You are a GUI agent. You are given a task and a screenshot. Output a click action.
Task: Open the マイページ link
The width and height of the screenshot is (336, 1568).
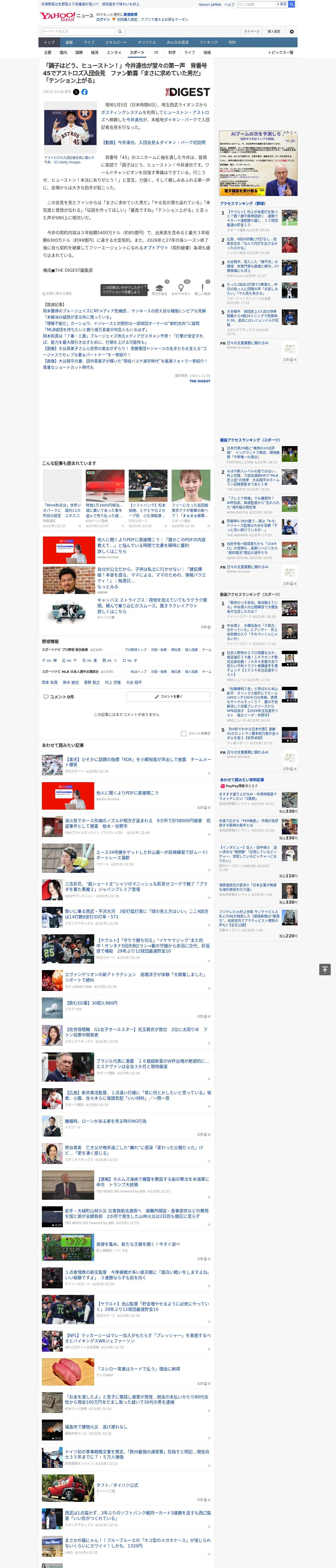[251, 32]
